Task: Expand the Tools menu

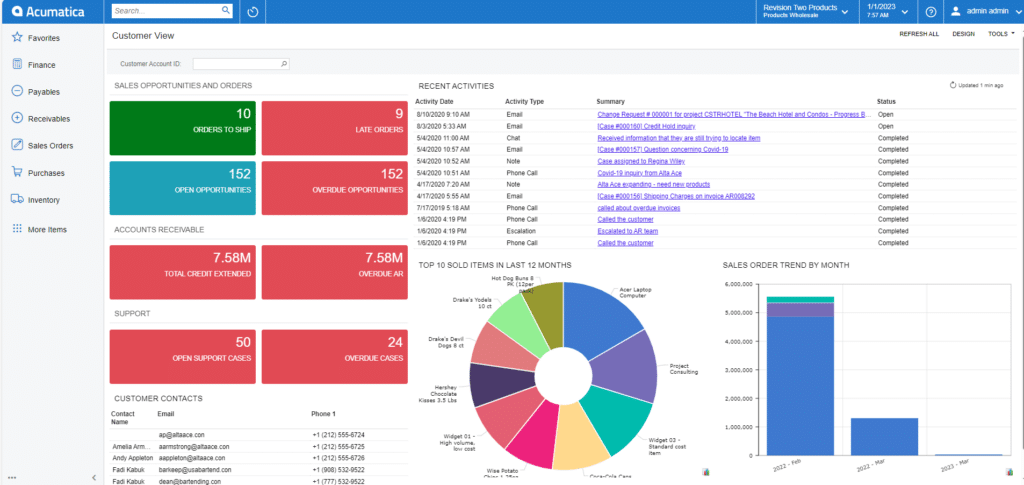Action: [x=1000, y=34]
